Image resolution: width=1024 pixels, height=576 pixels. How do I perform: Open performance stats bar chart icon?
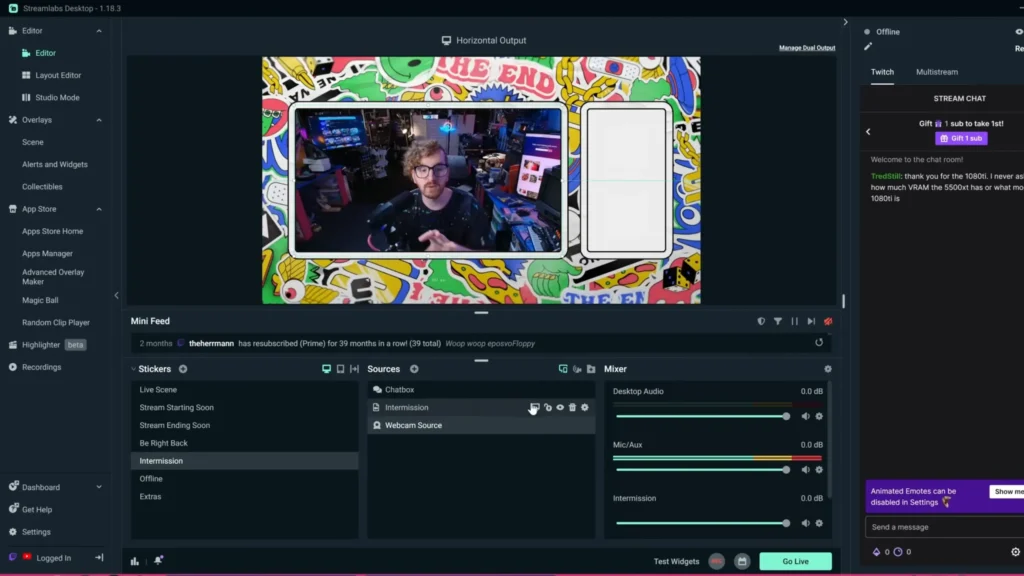135,561
